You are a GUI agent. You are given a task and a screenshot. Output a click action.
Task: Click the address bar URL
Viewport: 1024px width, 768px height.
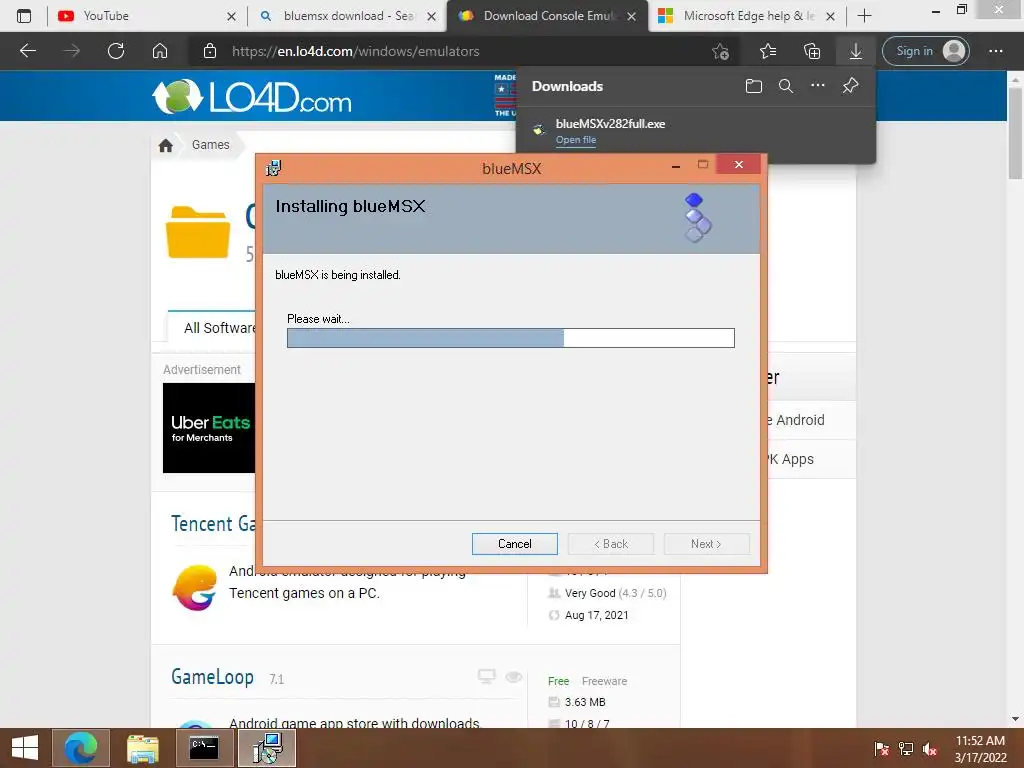click(355, 51)
